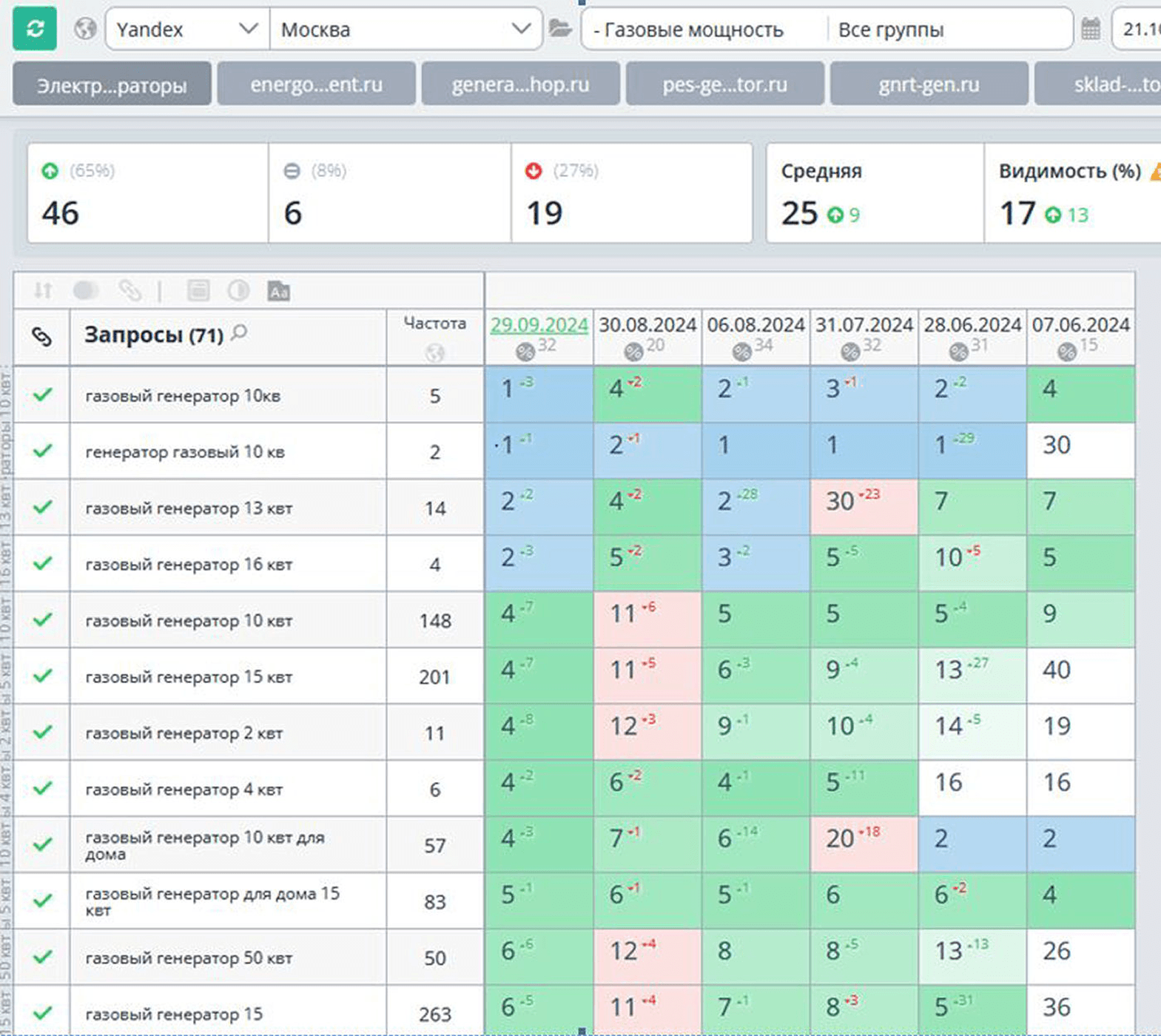1161x1036 pixels.
Task: Toggle checkmark for газовый генератор 50 квт
Action: tap(43, 957)
